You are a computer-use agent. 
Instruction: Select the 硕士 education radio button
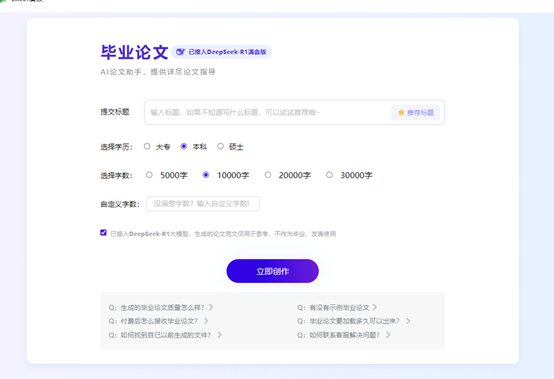pos(220,146)
